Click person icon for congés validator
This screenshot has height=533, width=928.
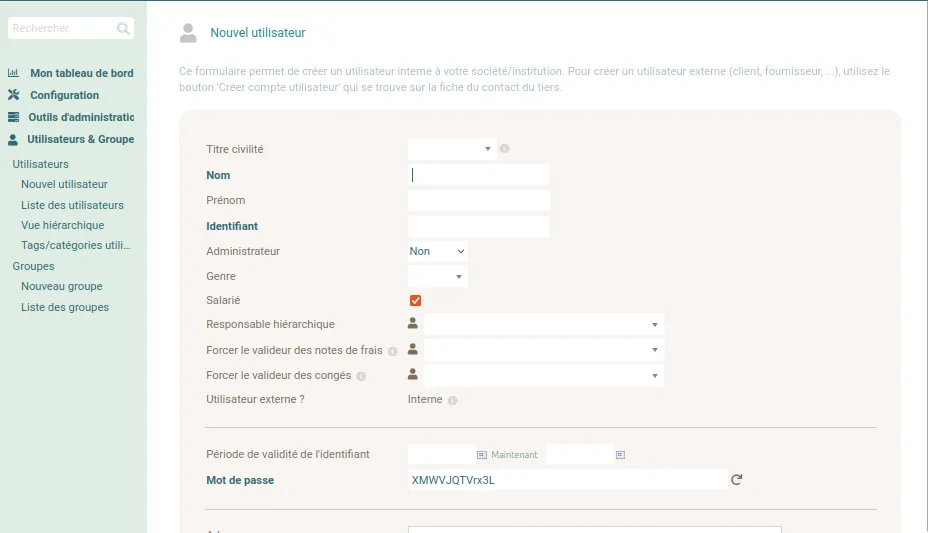[x=413, y=374]
